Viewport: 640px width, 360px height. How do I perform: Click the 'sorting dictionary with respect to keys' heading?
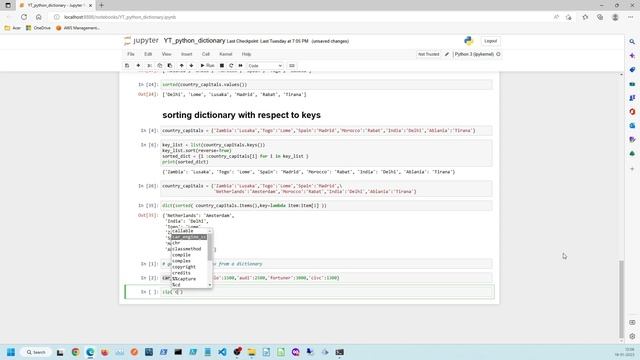click(x=241, y=115)
